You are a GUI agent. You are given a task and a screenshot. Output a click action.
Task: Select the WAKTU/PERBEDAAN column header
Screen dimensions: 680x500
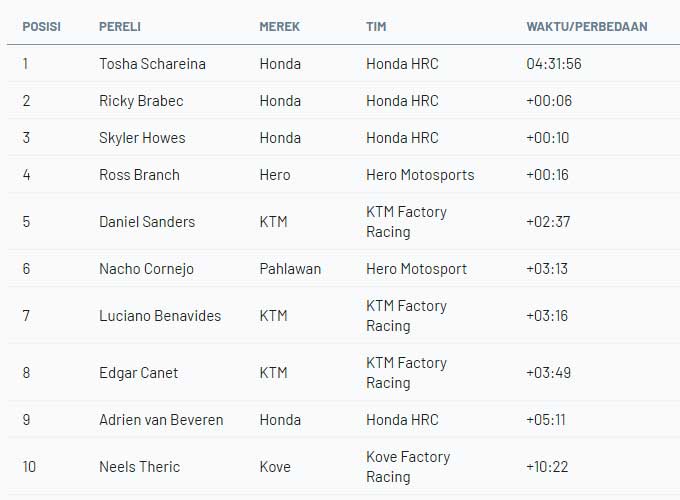(x=586, y=26)
